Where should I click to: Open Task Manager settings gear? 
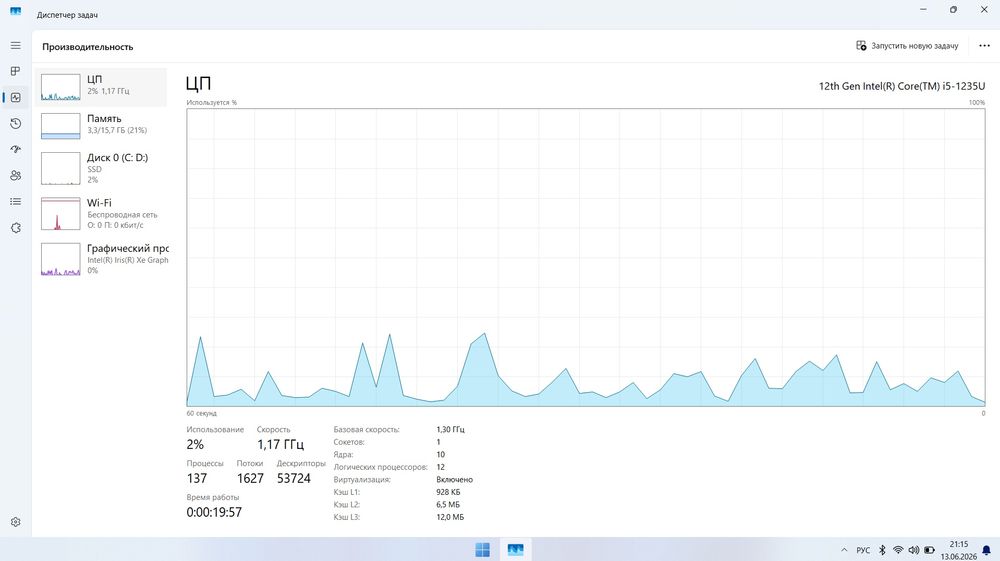click(15, 521)
